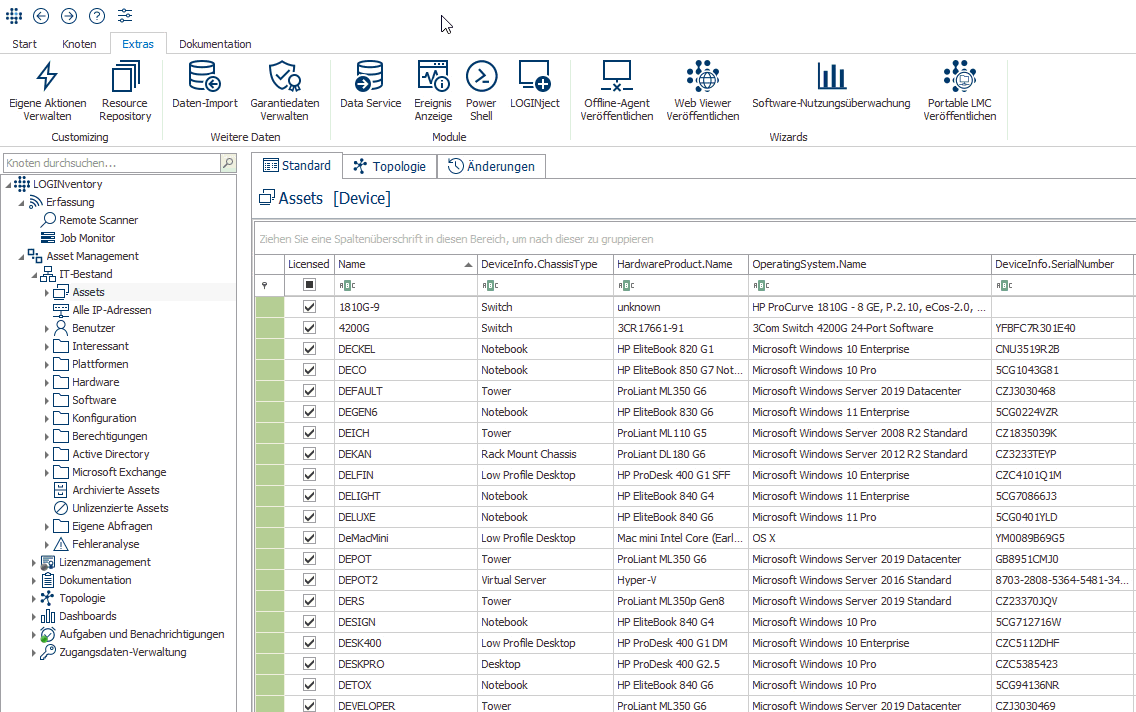Expand the Benutzer tree node
This screenshot has height=712, width=1136.
[x=47, y=328]
